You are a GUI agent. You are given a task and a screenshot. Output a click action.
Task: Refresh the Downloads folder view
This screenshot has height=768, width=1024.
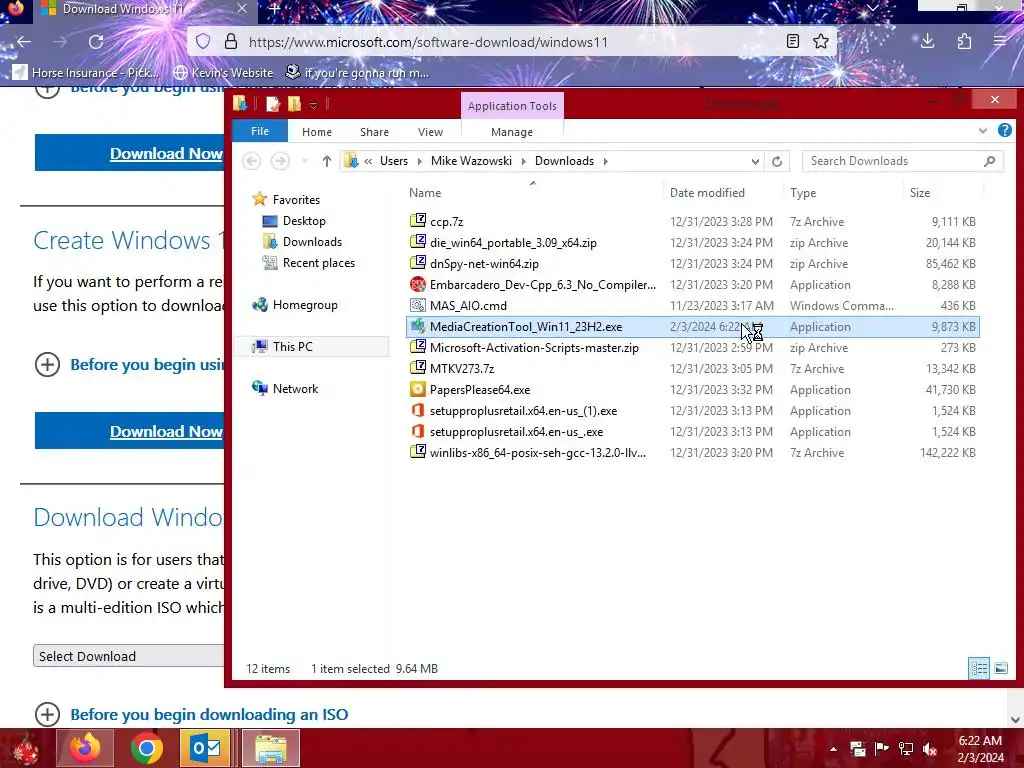[776, 161]
